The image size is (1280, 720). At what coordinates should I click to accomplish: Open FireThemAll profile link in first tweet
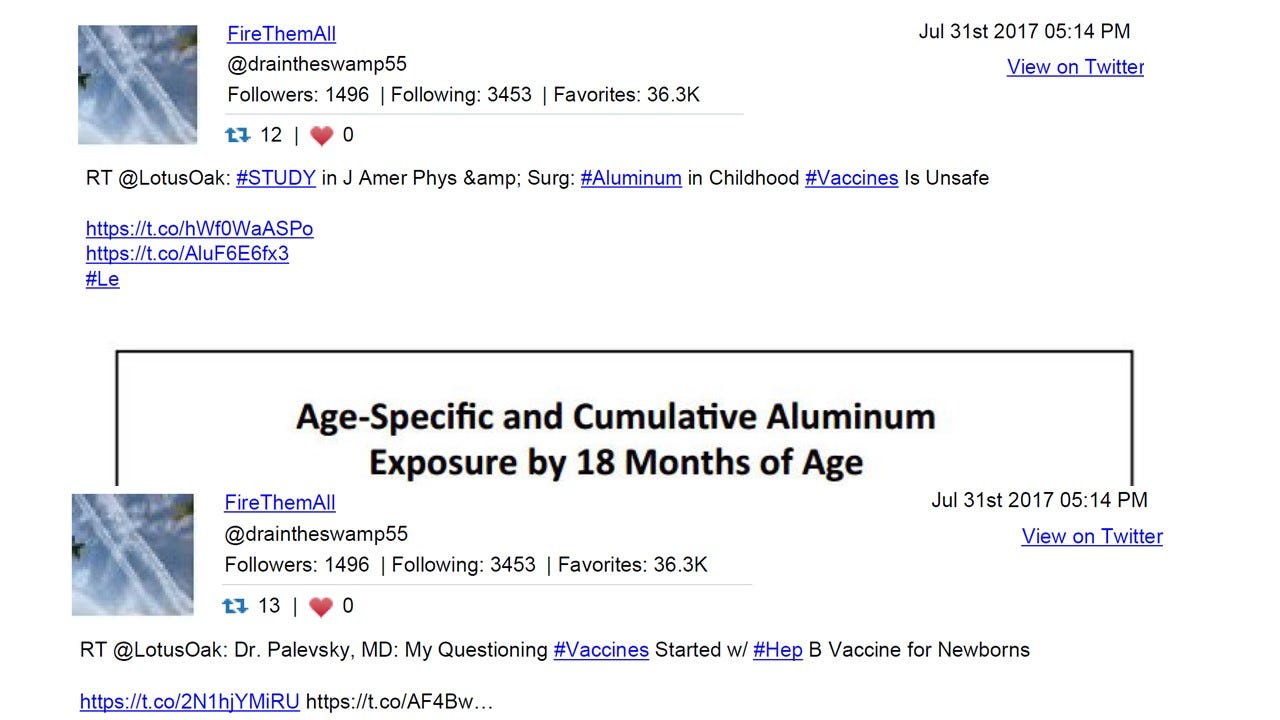pos(282,34)
